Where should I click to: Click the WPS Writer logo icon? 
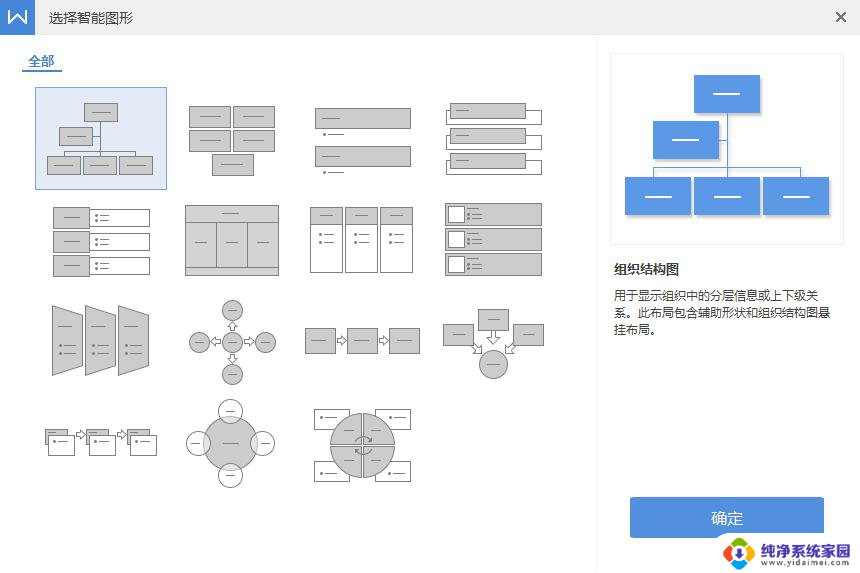coord(17,18)
